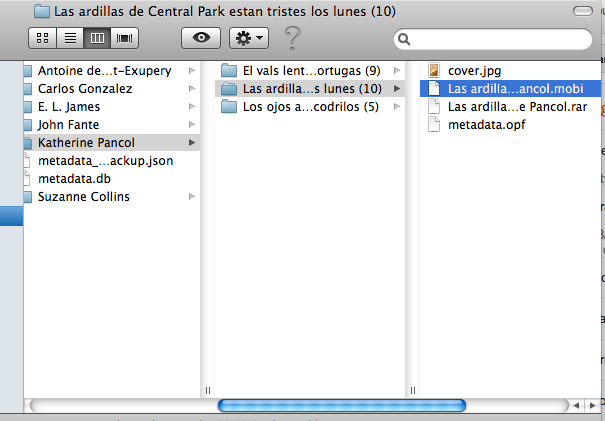
Task: Switch to list view
Action: tap(70, 38)
